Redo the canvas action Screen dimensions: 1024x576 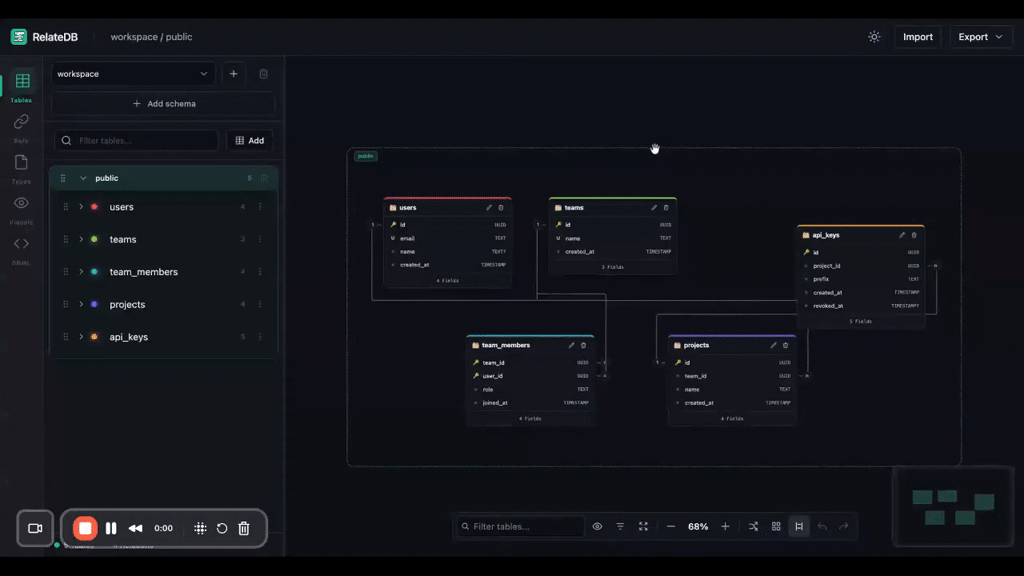click(x=844, y=526)
